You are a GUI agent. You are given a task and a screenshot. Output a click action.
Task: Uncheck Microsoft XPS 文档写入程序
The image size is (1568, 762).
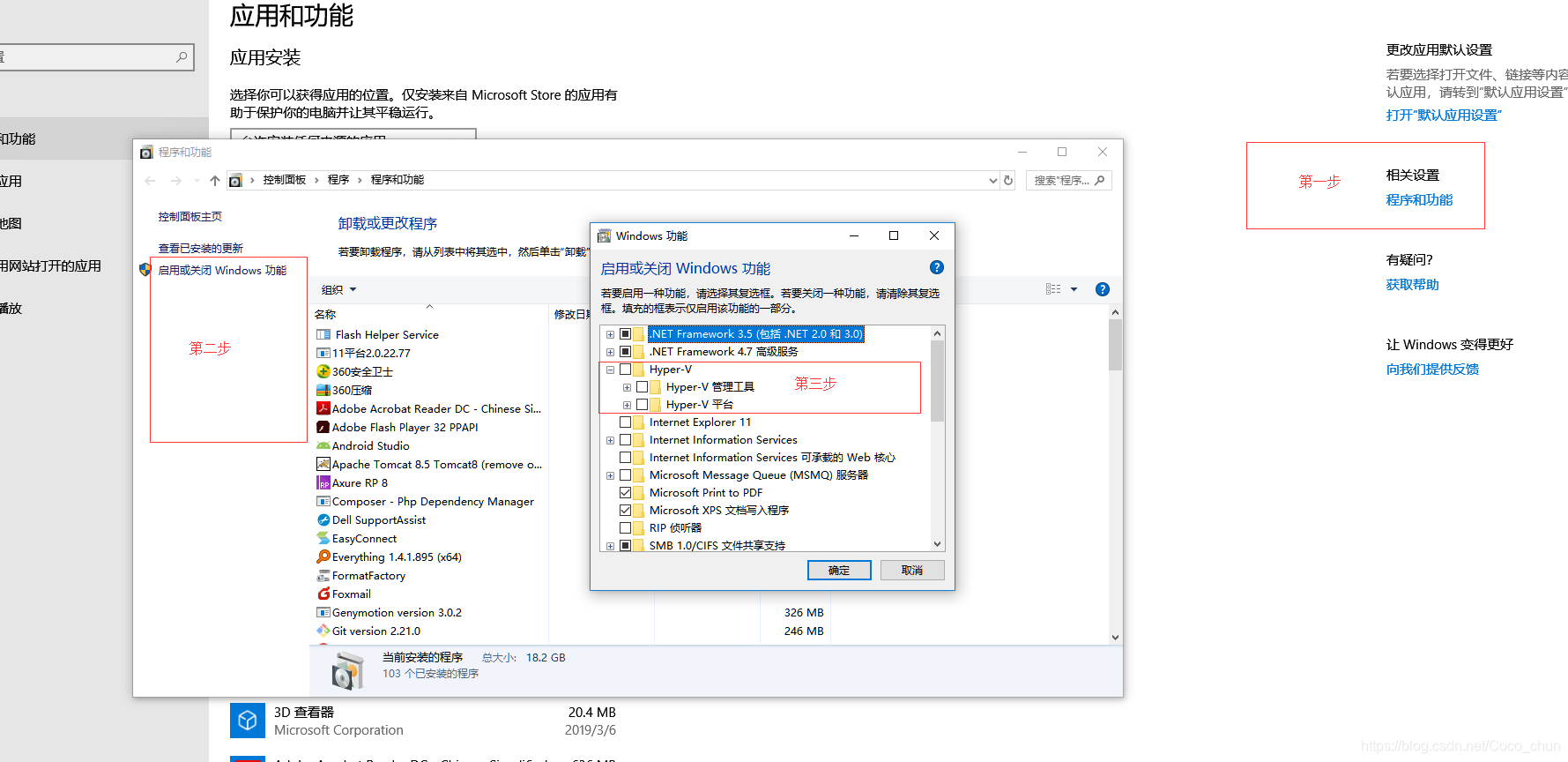pyautogui.click(x=625, y=511)
